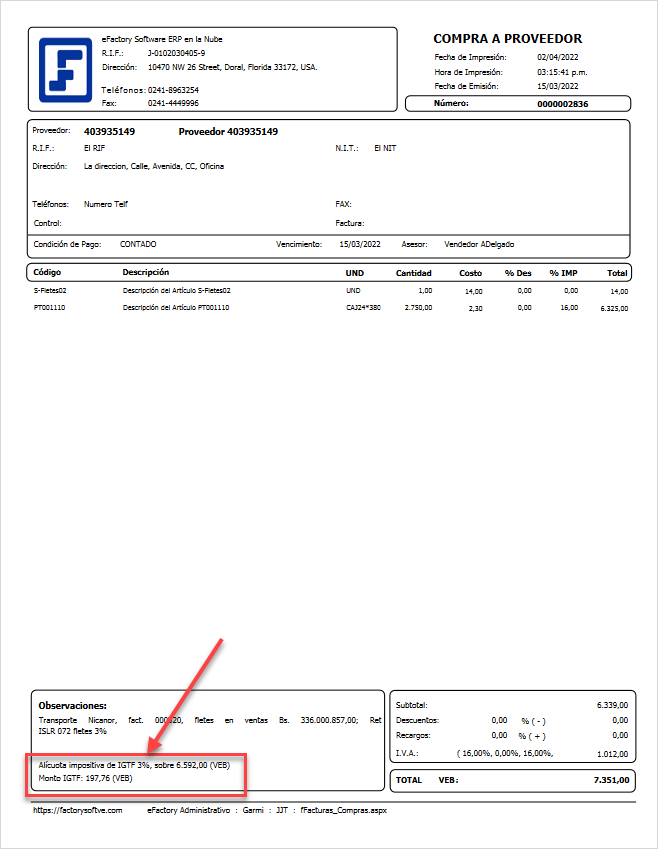
Task: Click the https://factorysoftve.com link in footer
Action: click(77, 811)
